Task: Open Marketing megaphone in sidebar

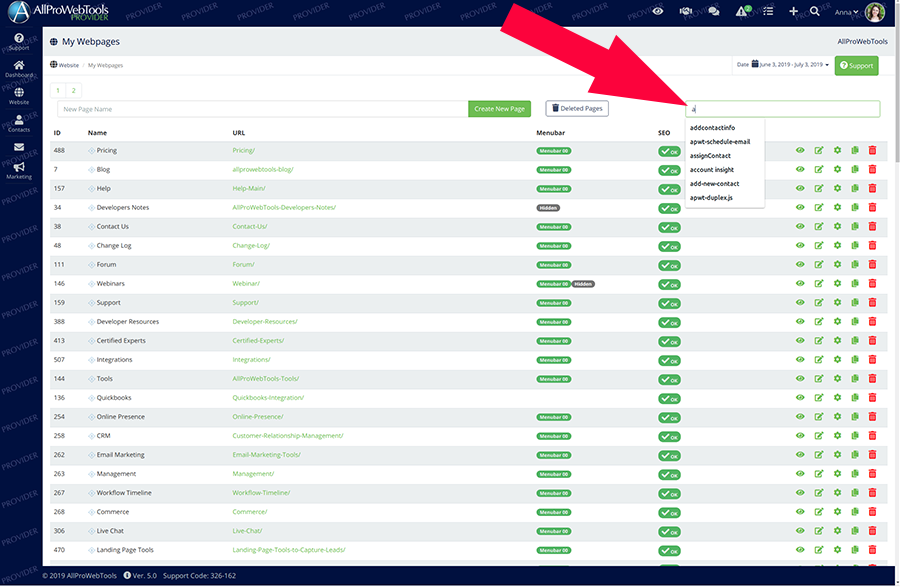Action: pos(19,170)
